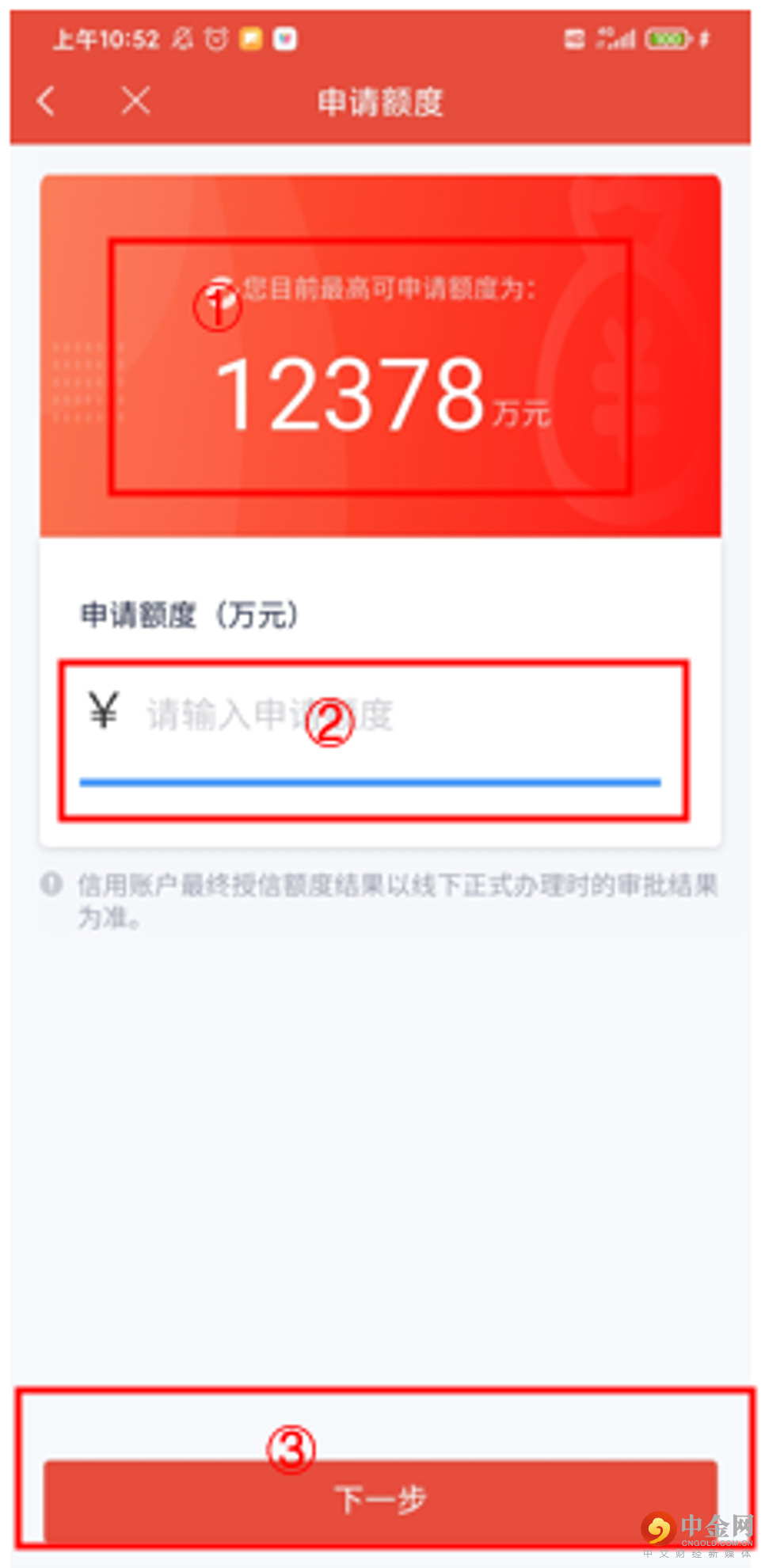This screenshot has width=765, height=1568.
Task: Tap the battery indicator in status bar
Action: [x=669, y=38]
